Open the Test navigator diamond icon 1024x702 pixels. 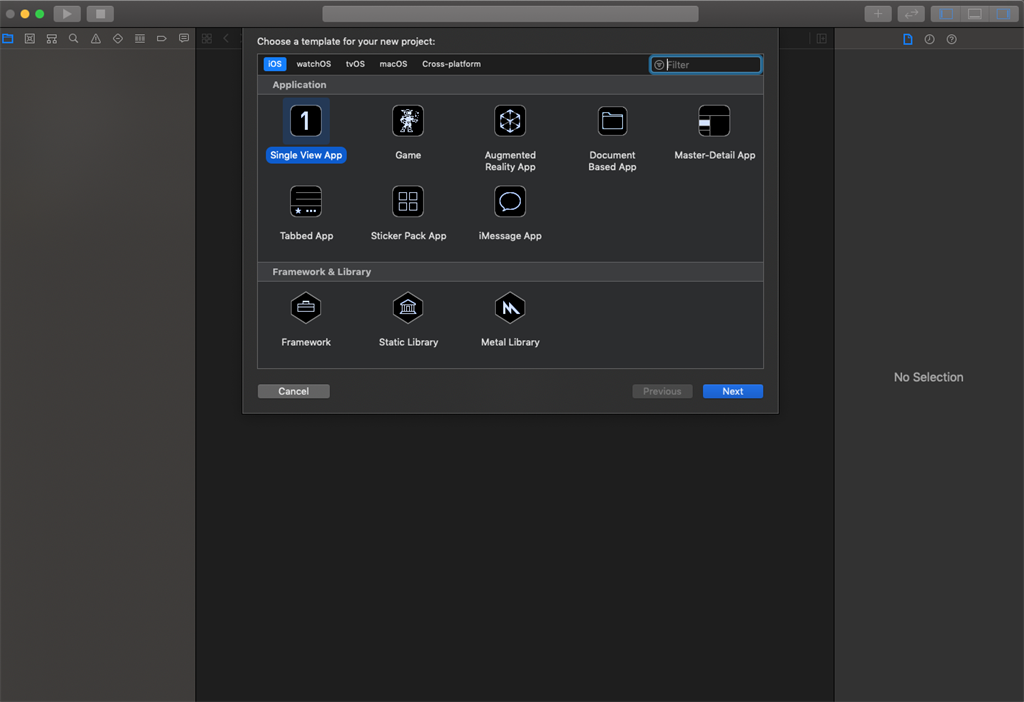coord(118,39)
